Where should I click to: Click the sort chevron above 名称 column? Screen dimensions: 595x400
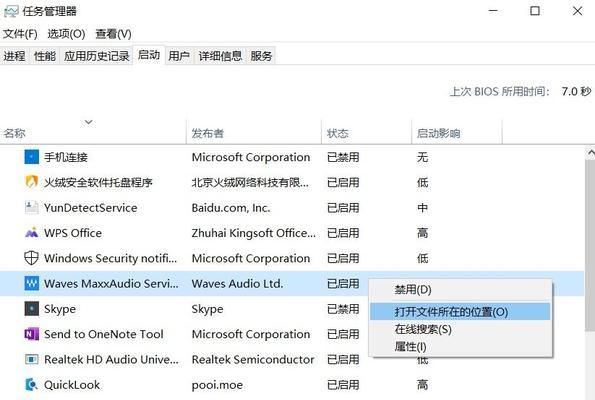point(88,122)
